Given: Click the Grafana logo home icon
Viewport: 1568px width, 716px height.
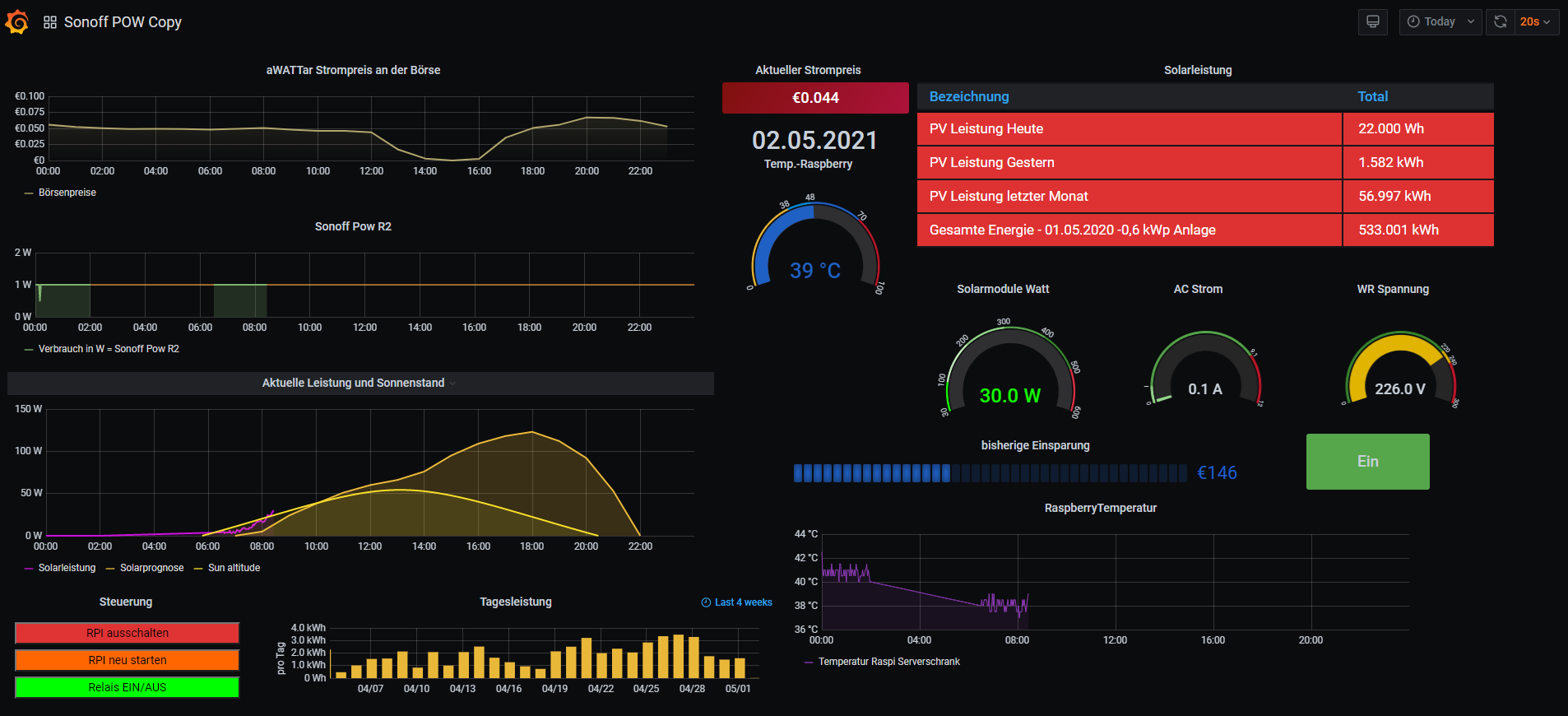Looking at the screenshot, I should (x=17, y=22).
